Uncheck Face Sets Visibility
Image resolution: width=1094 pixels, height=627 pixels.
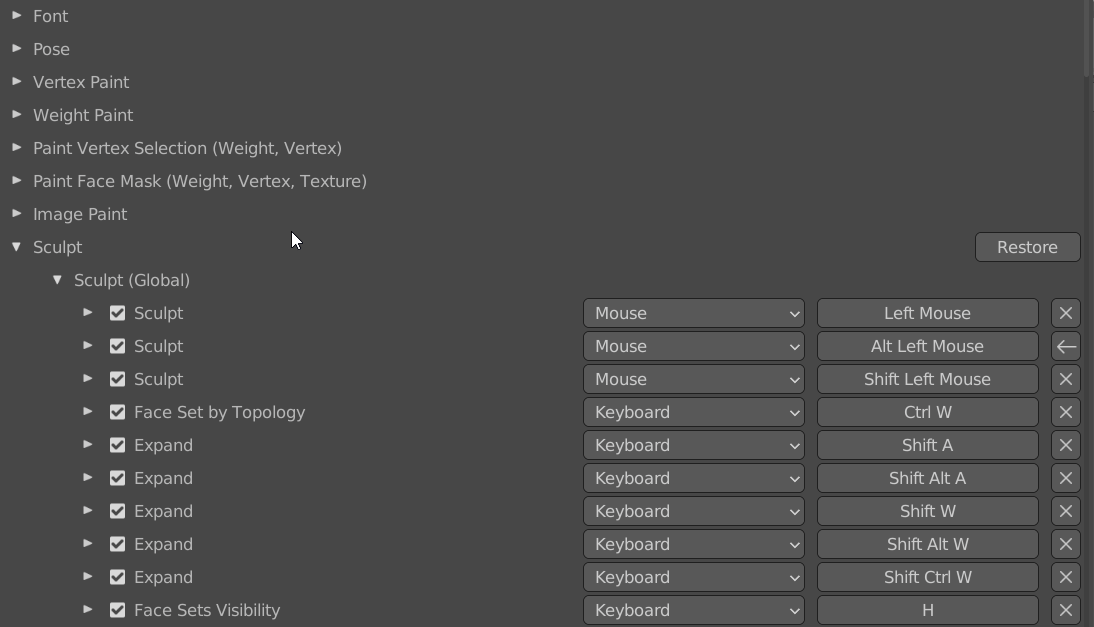tap(117, 610)
